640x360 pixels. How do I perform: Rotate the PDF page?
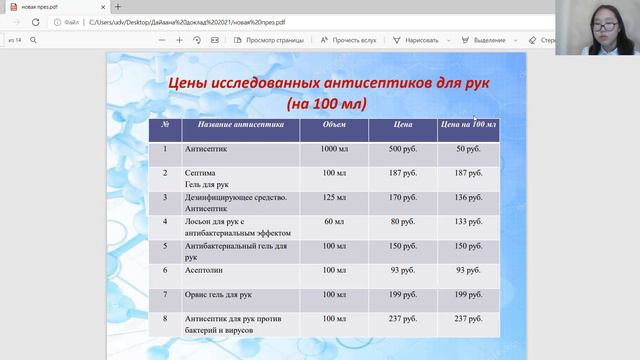pos(197,40)
